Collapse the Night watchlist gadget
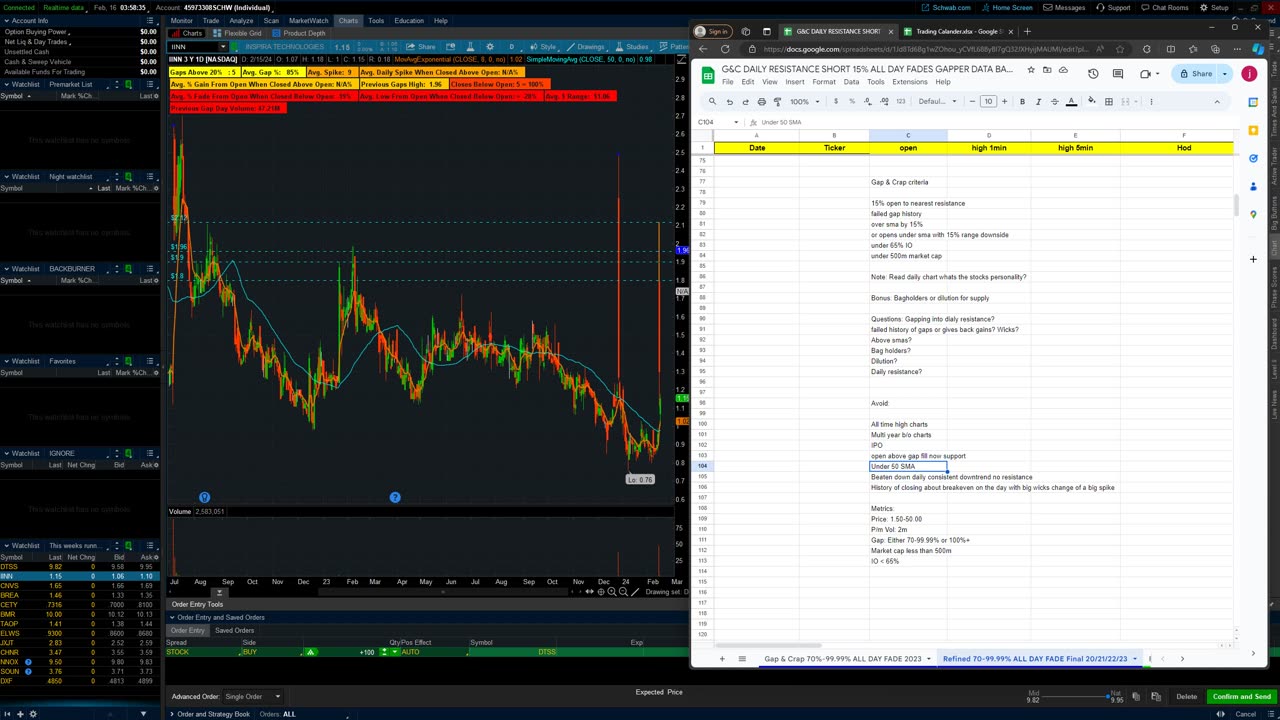 pos(6,176)
